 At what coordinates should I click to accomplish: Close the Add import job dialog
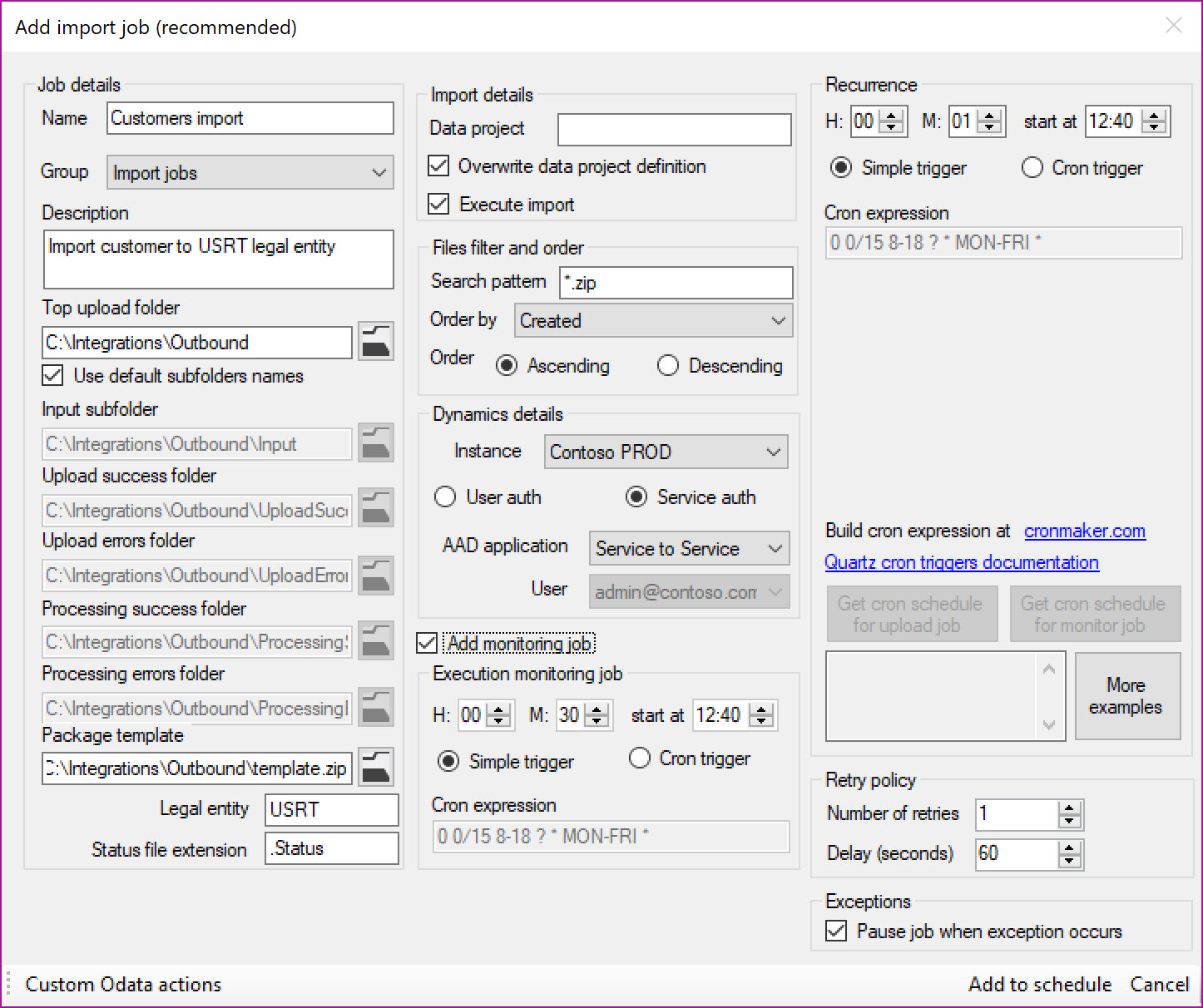click(1173, 26)
